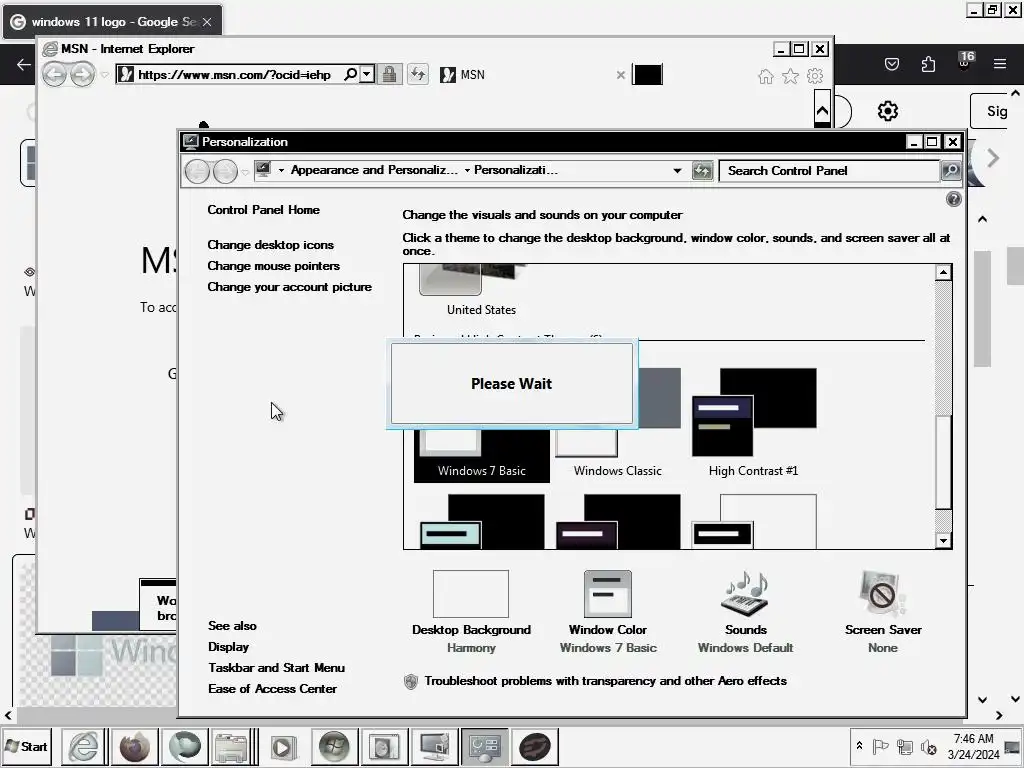1024x768 pixels.
Task: Open Change your account picture link
Action: coord(289,287)
